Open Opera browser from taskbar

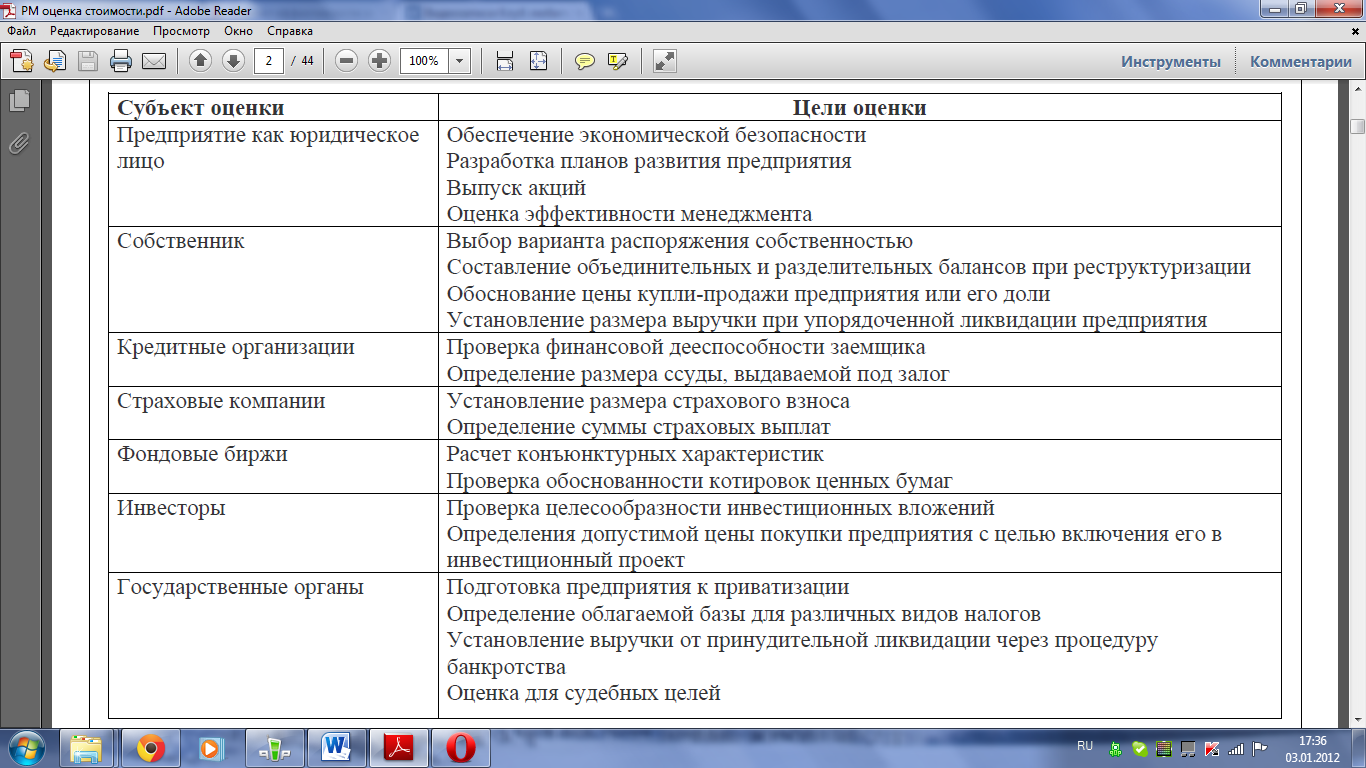[461, 748]
